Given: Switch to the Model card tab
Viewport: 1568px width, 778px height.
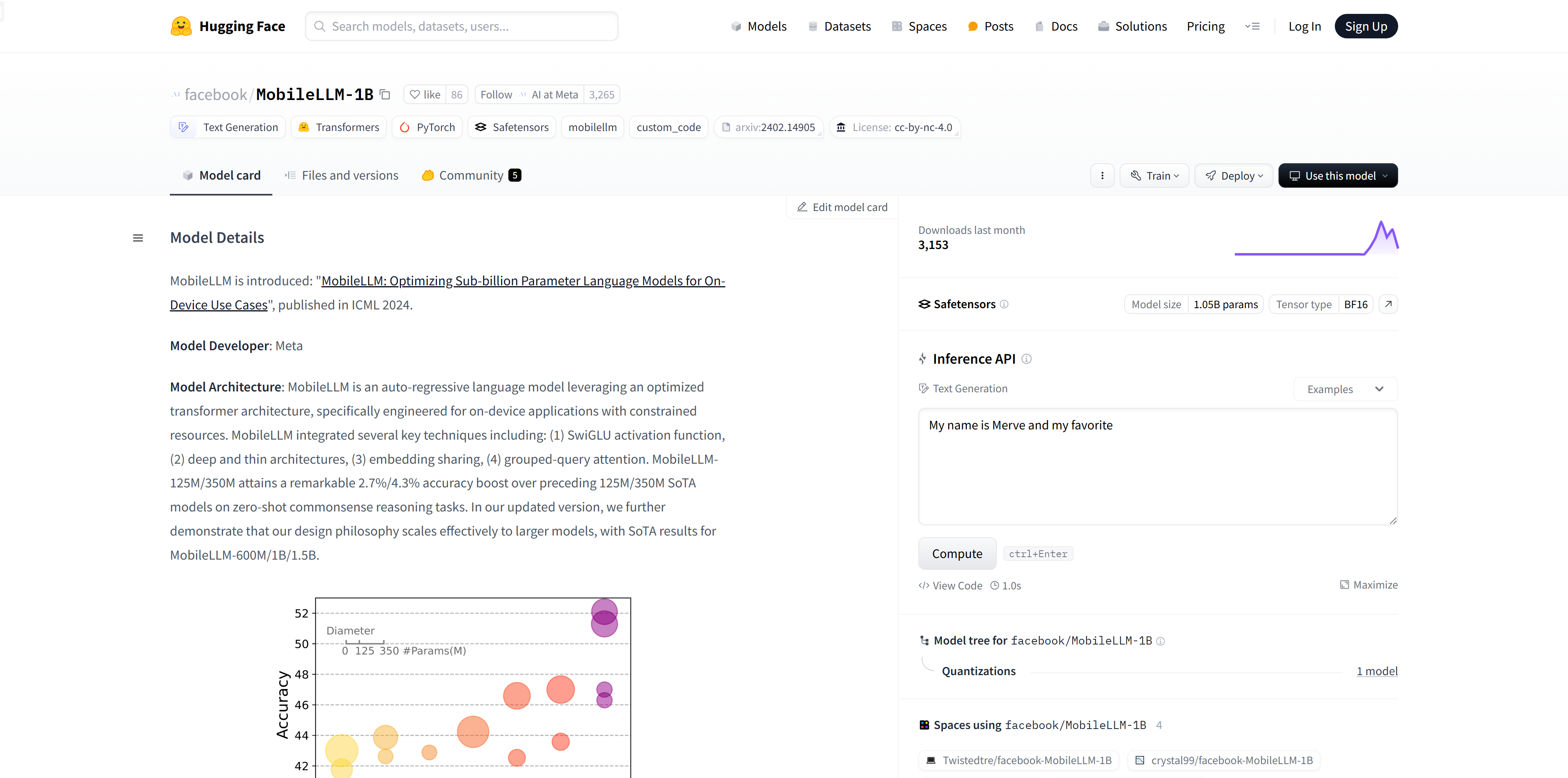Looking at the screenshot, I should pos(221,175).
